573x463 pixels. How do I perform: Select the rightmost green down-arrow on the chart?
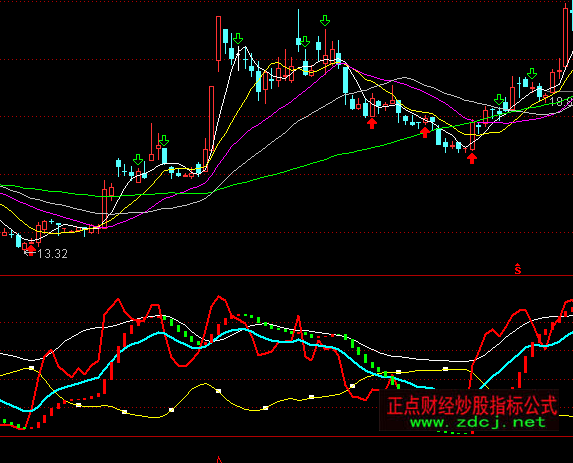point(532,74)
